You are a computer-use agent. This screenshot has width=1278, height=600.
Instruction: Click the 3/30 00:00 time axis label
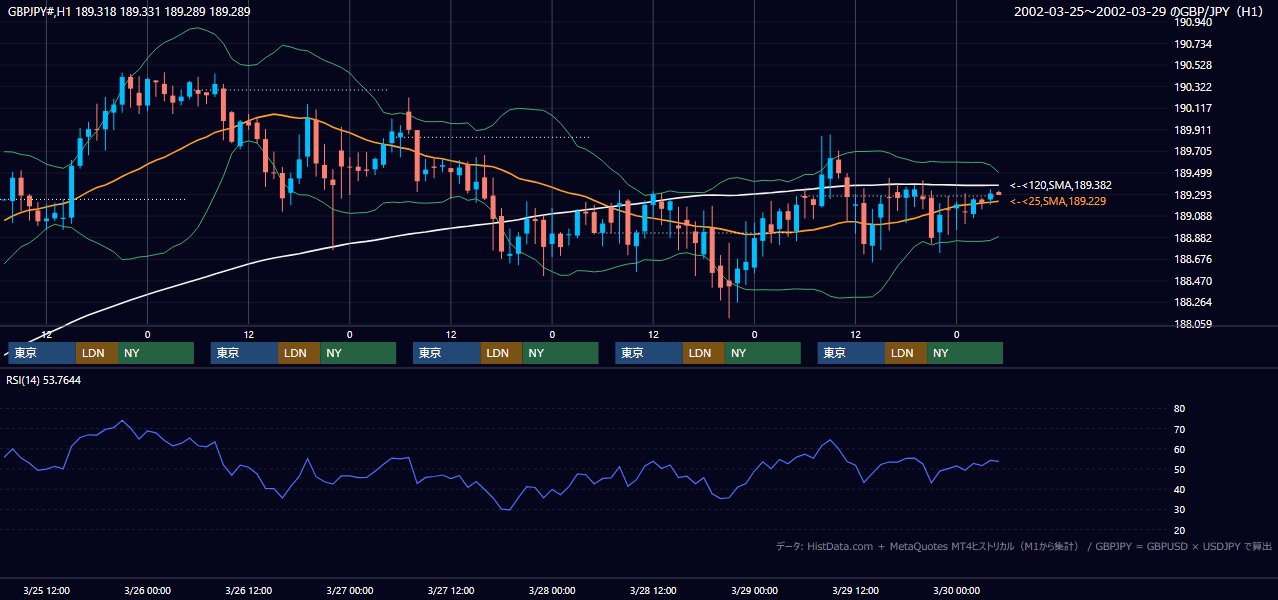[x=956, y=590]
